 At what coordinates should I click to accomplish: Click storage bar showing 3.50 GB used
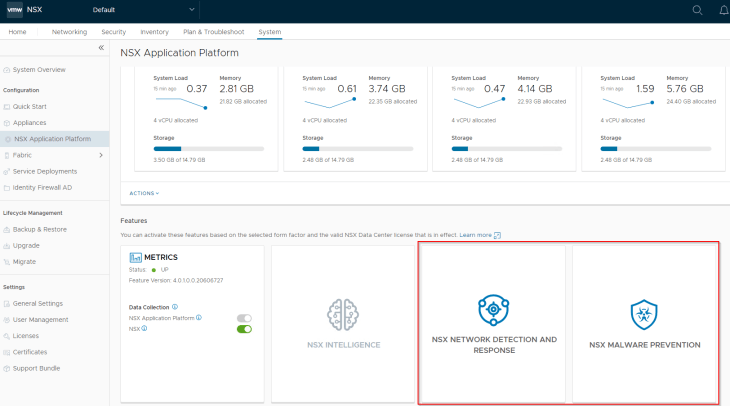coord(209,149)
